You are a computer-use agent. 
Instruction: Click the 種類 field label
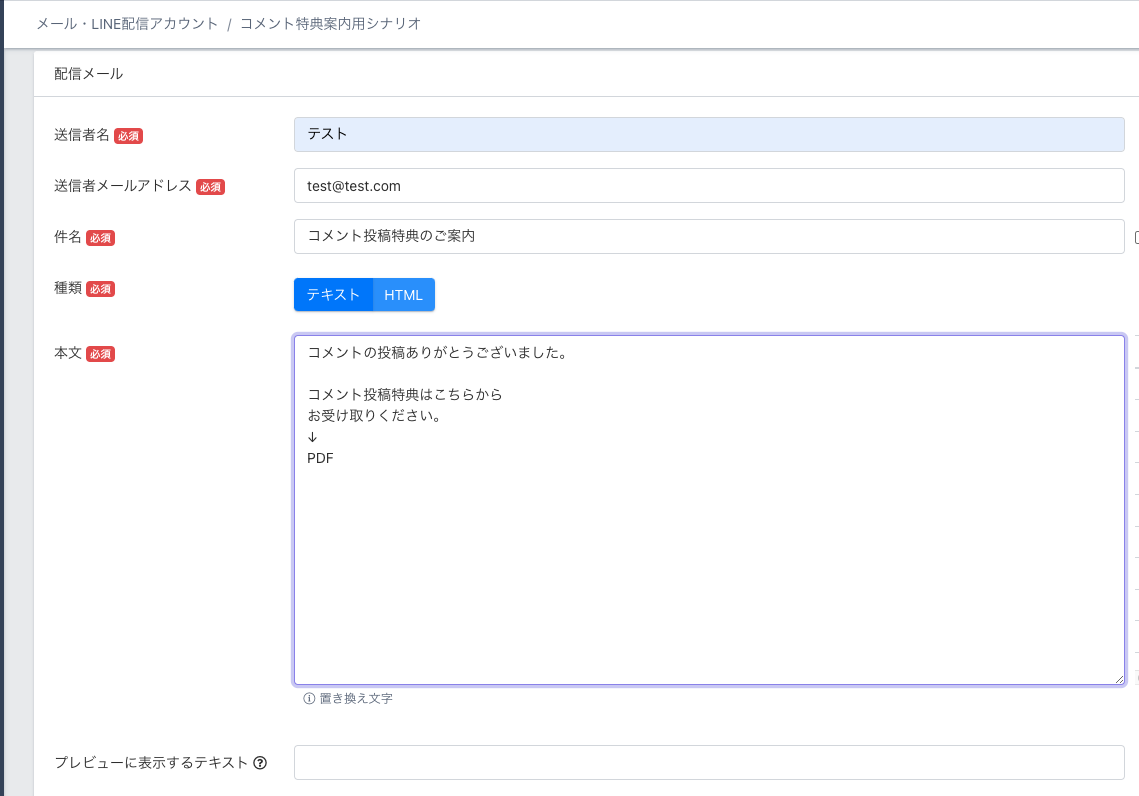68,288
